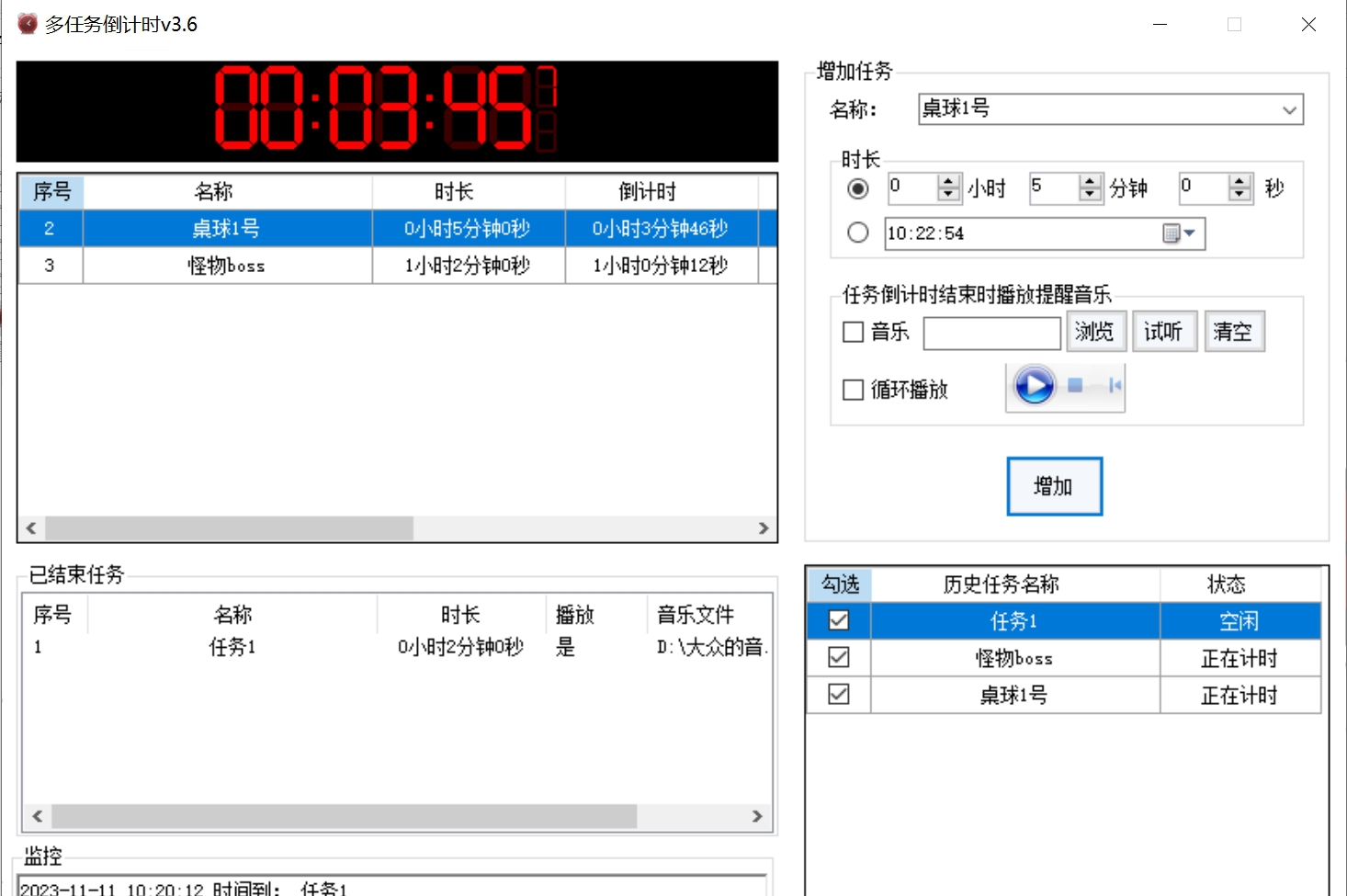Click the 清空 clear button
This screenshot has width=1347, height=896.
pyautogui.click(x=1234, y=332)
